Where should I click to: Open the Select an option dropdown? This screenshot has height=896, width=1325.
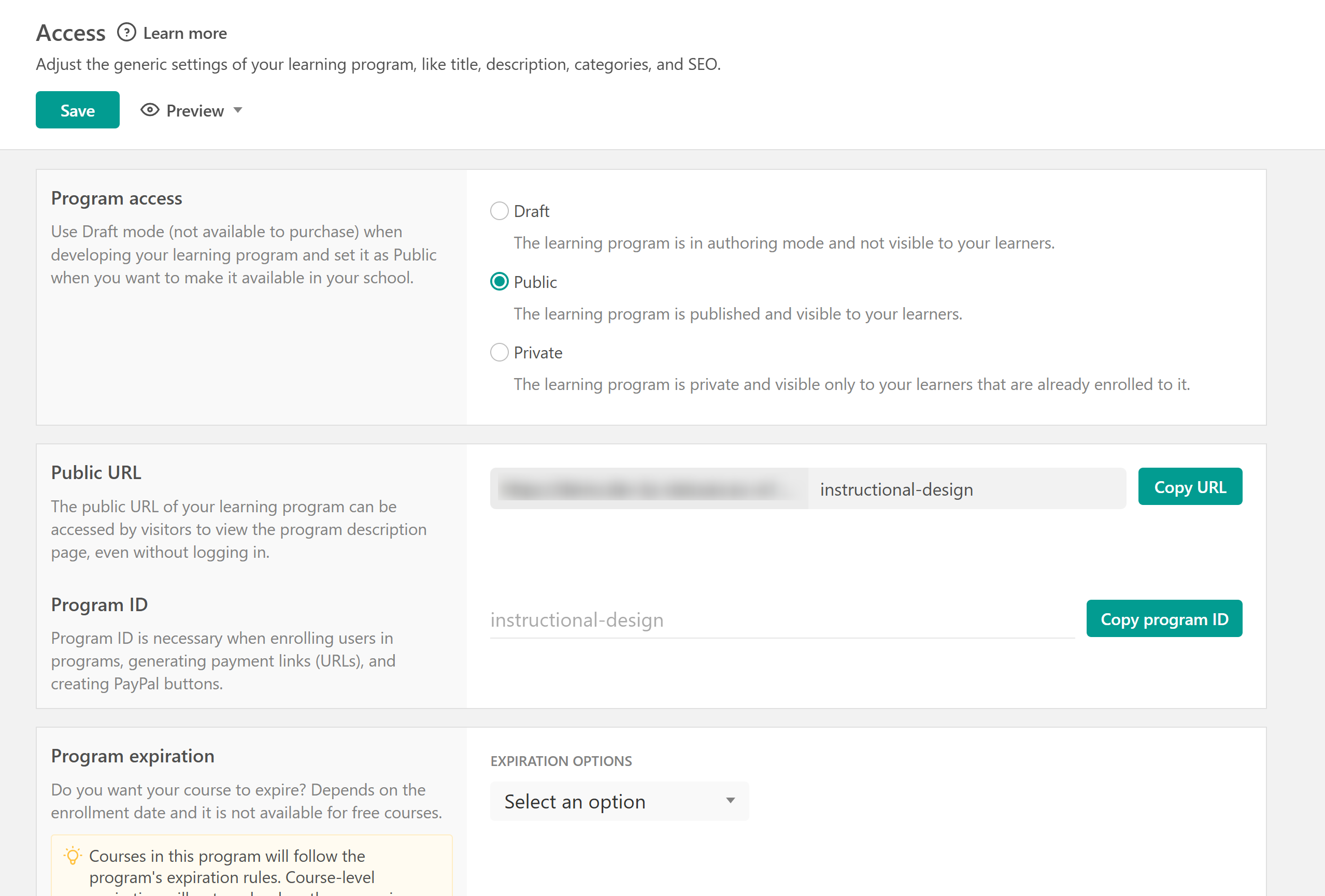[x=619, y=801]
